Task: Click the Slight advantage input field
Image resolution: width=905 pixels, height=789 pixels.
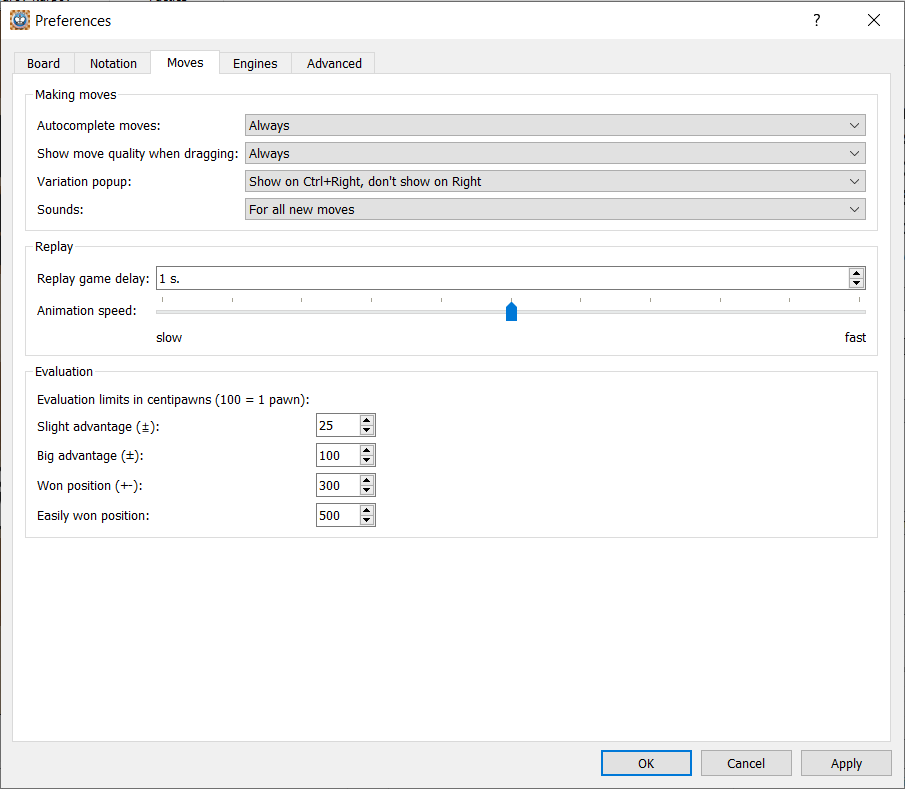Action: pyautogui.click(x=337, y=426)
